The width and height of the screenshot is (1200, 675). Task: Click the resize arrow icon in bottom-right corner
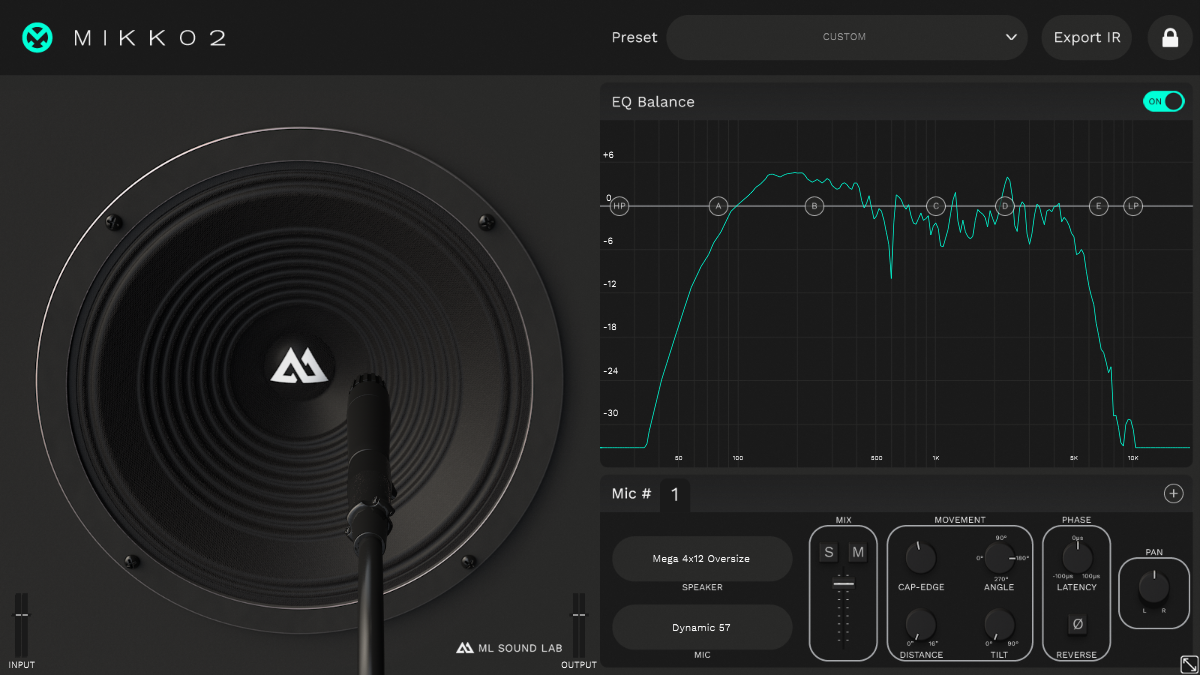tap(1190, 664)
